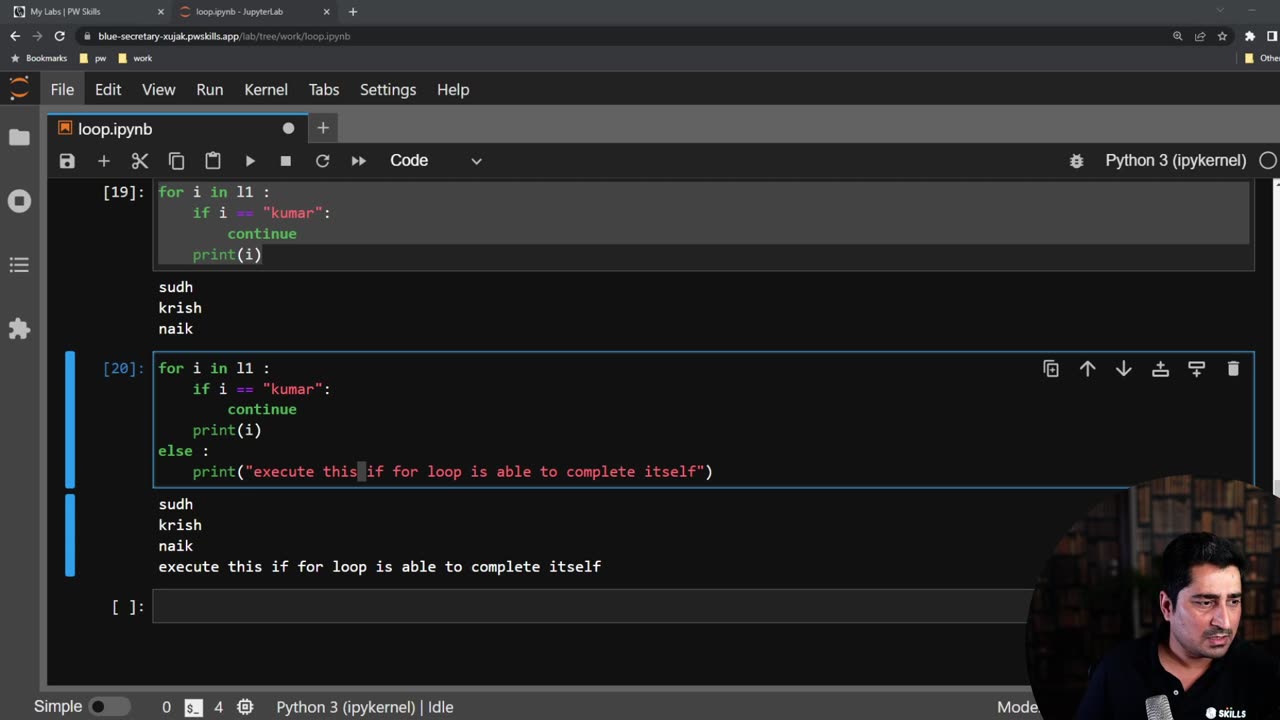Share this page icon in address bar
The width and height of the screenshot is (1280, 720).
coord(1200,36)
